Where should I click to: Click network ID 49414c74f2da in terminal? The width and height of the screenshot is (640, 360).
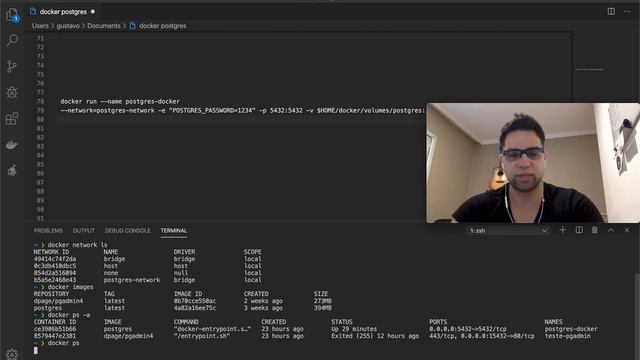coord(55,259)
